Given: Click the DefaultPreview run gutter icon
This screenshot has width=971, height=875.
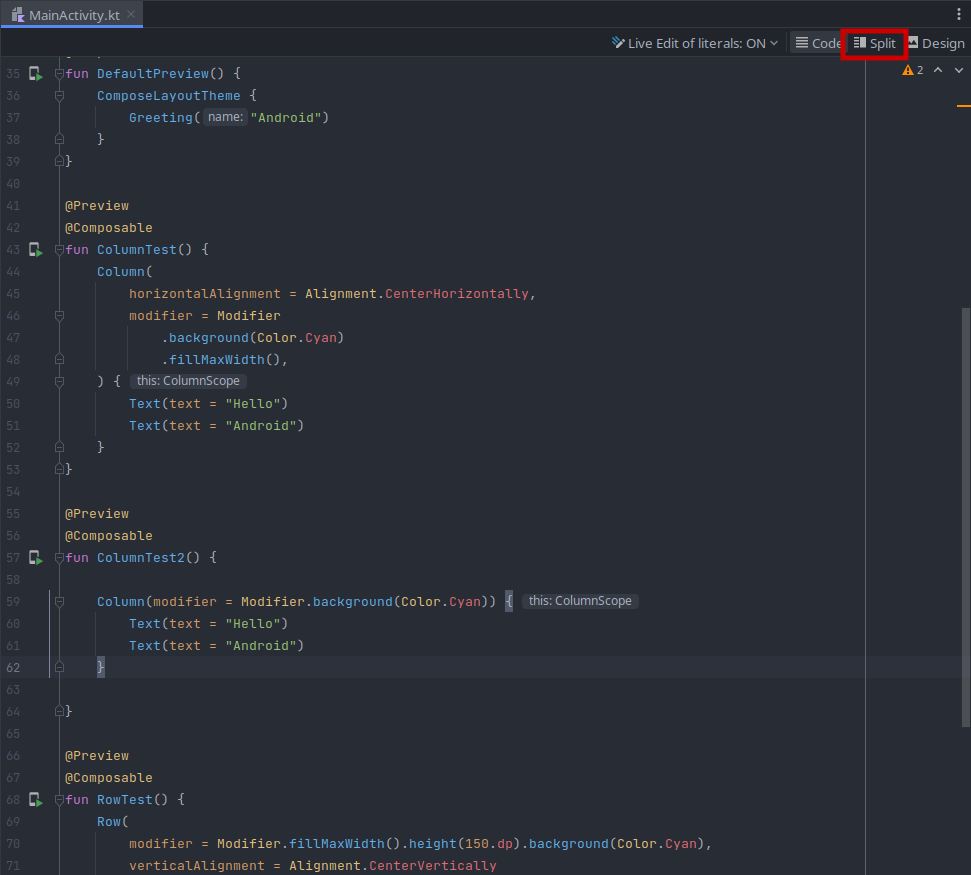Looking at the screenshot, I should (x=36, y=73).
